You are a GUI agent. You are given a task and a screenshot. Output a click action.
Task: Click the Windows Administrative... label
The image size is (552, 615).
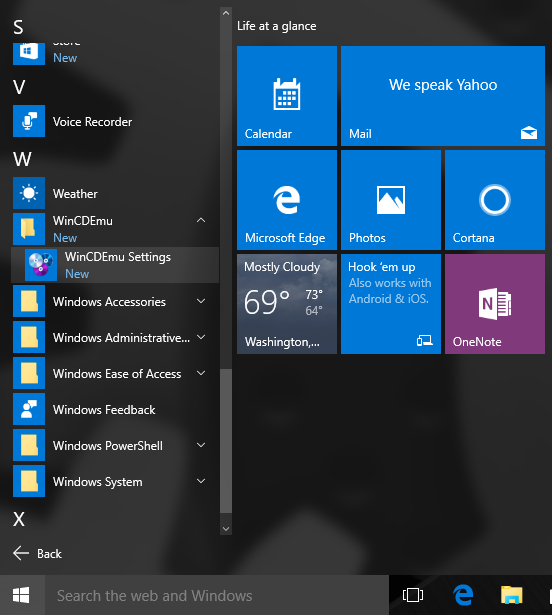pyautogui.click(x=122, y=338)
